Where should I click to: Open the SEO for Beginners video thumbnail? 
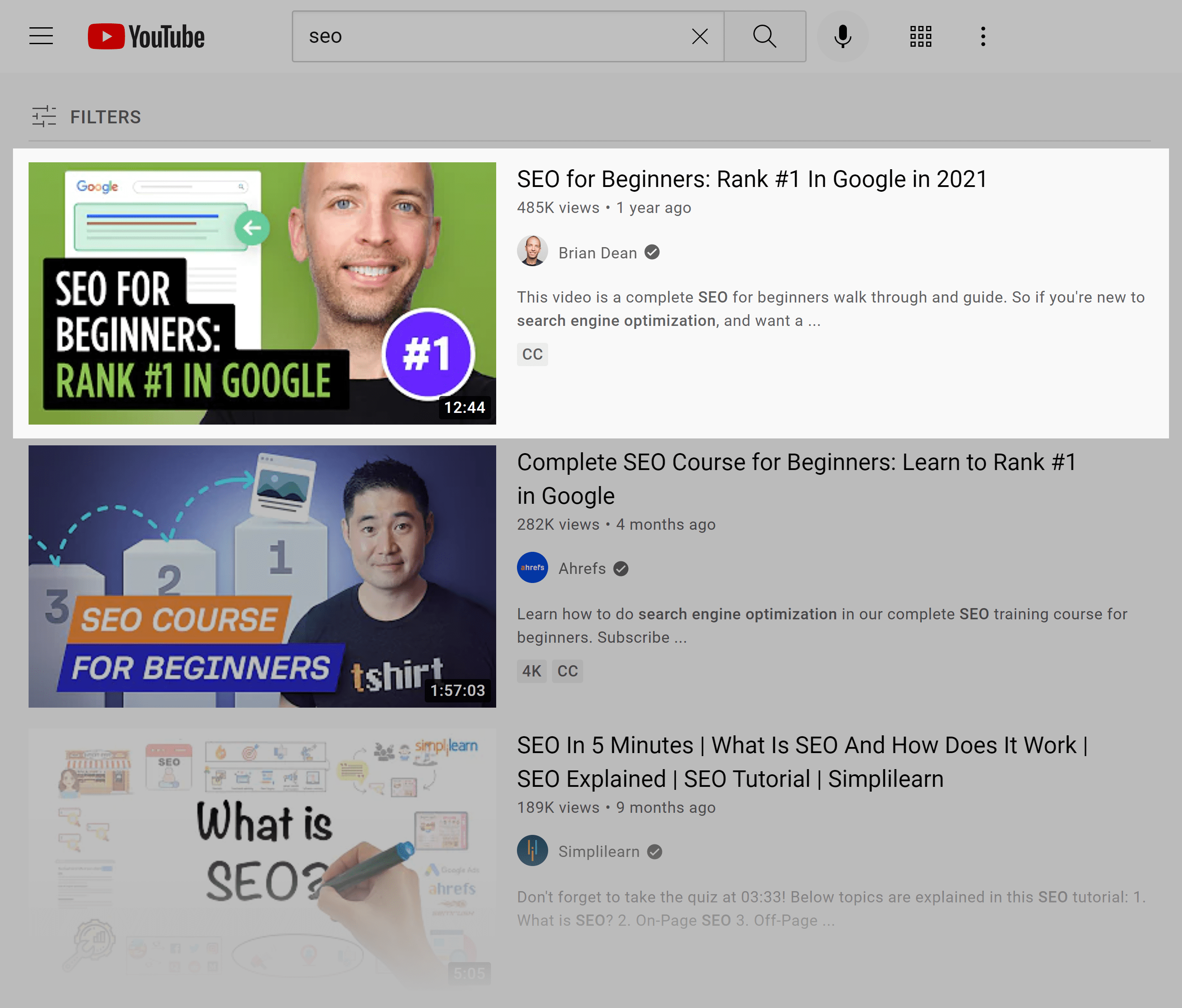pos(262,293)
